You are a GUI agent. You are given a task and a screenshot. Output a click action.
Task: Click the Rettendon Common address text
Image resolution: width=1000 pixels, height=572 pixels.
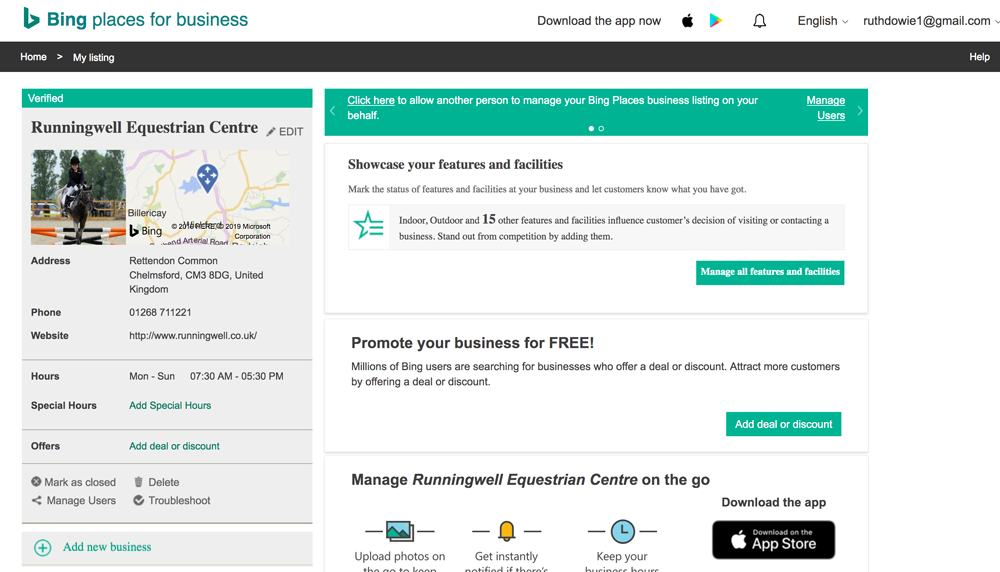pyautogui.click(x=173, y=261)
